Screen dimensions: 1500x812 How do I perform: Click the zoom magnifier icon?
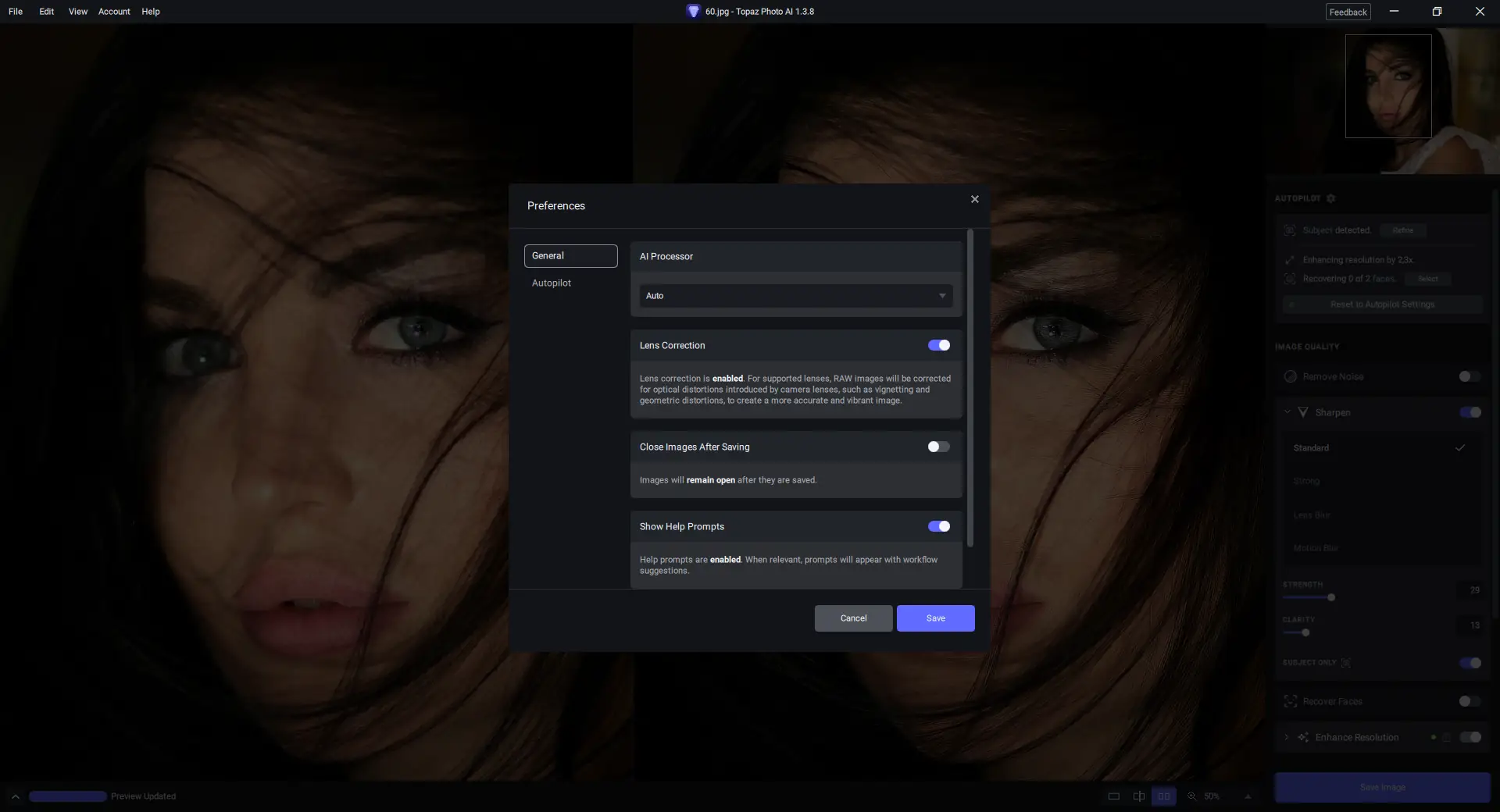pyautogui.click(x=1192, y=796)
